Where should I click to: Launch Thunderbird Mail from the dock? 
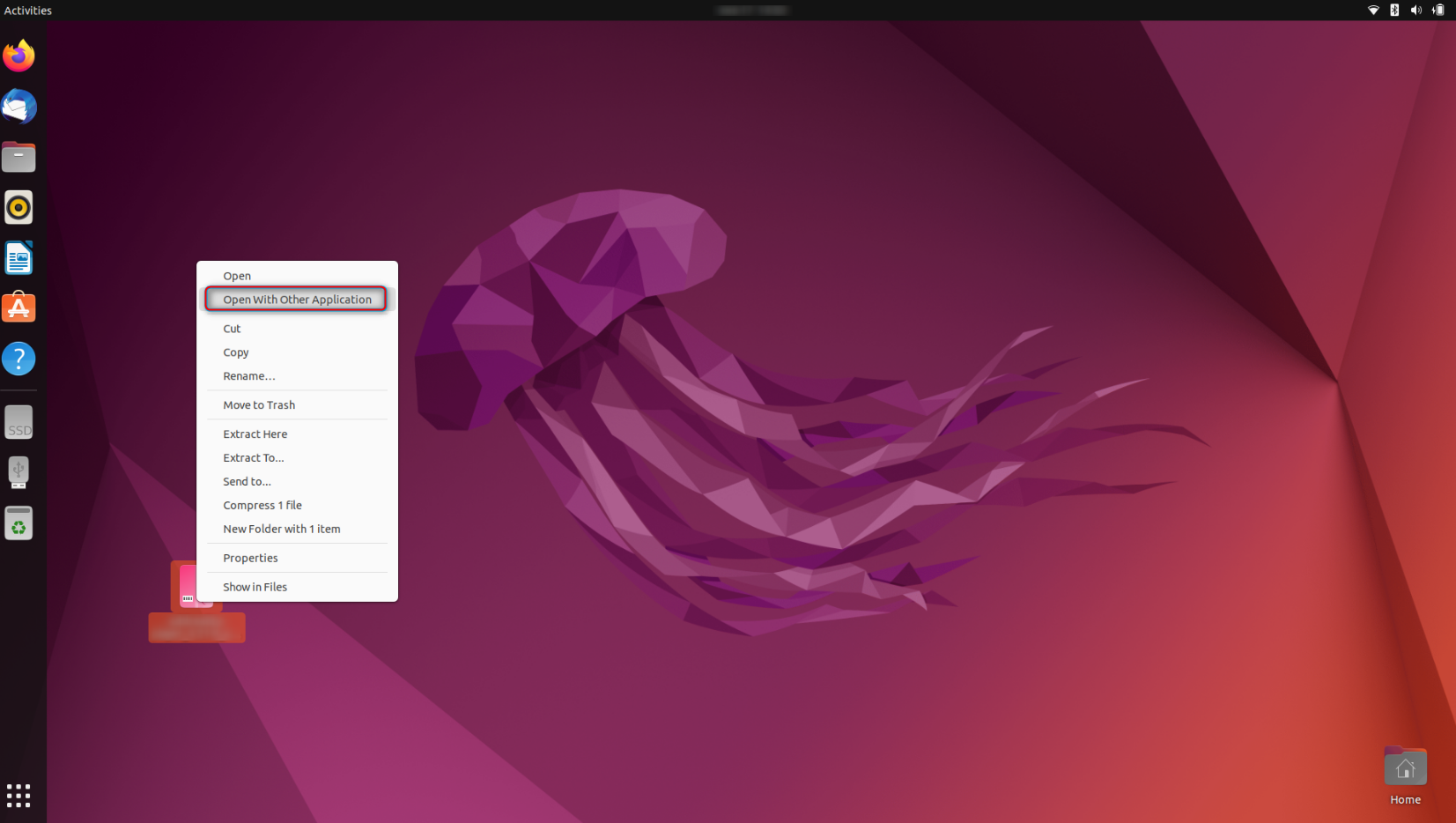click(18, 107)
